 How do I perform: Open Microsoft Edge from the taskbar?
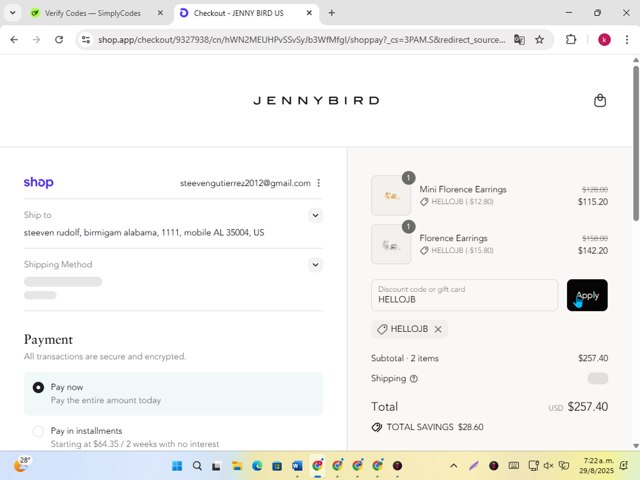coord(257,466)
